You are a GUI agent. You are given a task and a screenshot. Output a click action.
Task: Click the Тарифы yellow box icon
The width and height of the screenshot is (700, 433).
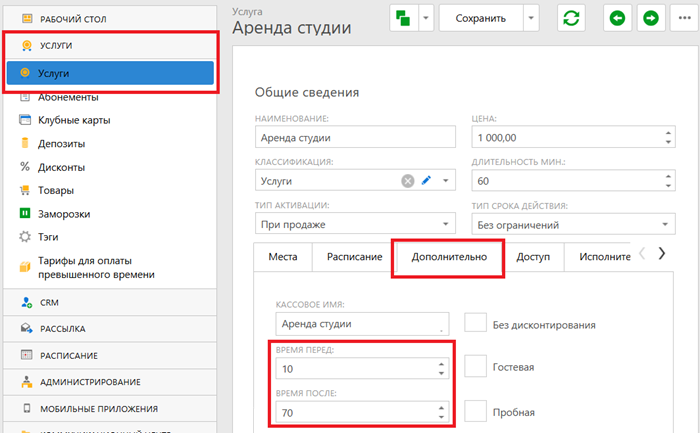pyautogui.click(x=25, y=266)
